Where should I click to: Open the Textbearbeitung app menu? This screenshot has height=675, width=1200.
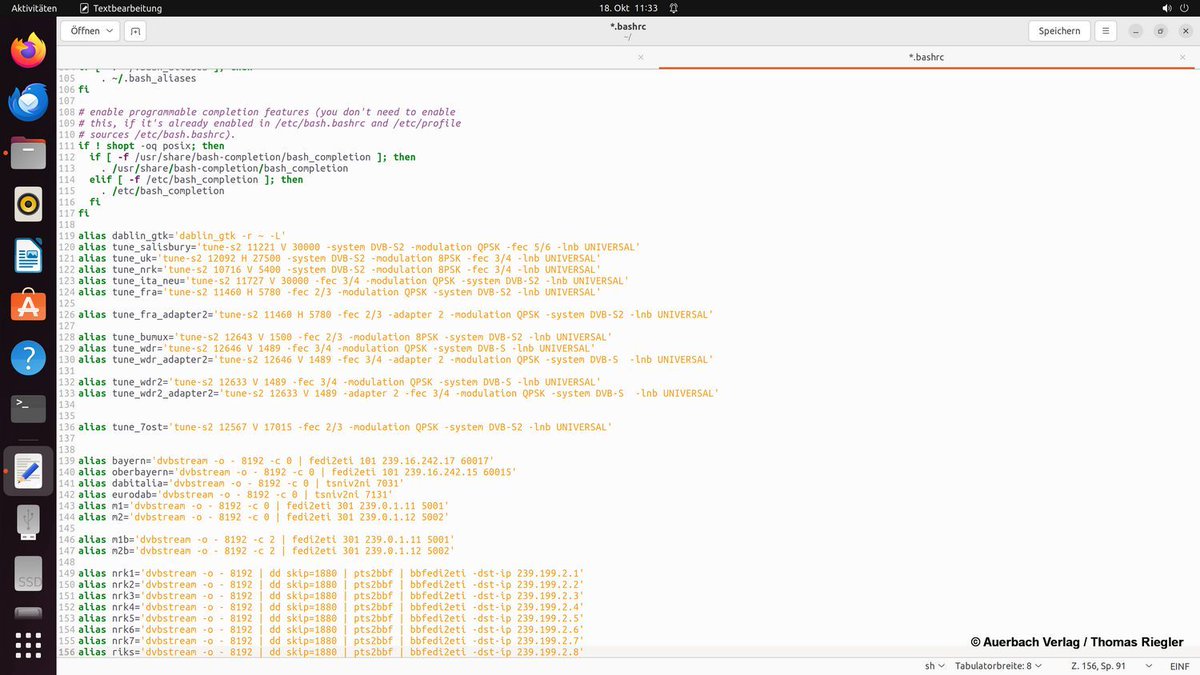[x=120, y=8]
